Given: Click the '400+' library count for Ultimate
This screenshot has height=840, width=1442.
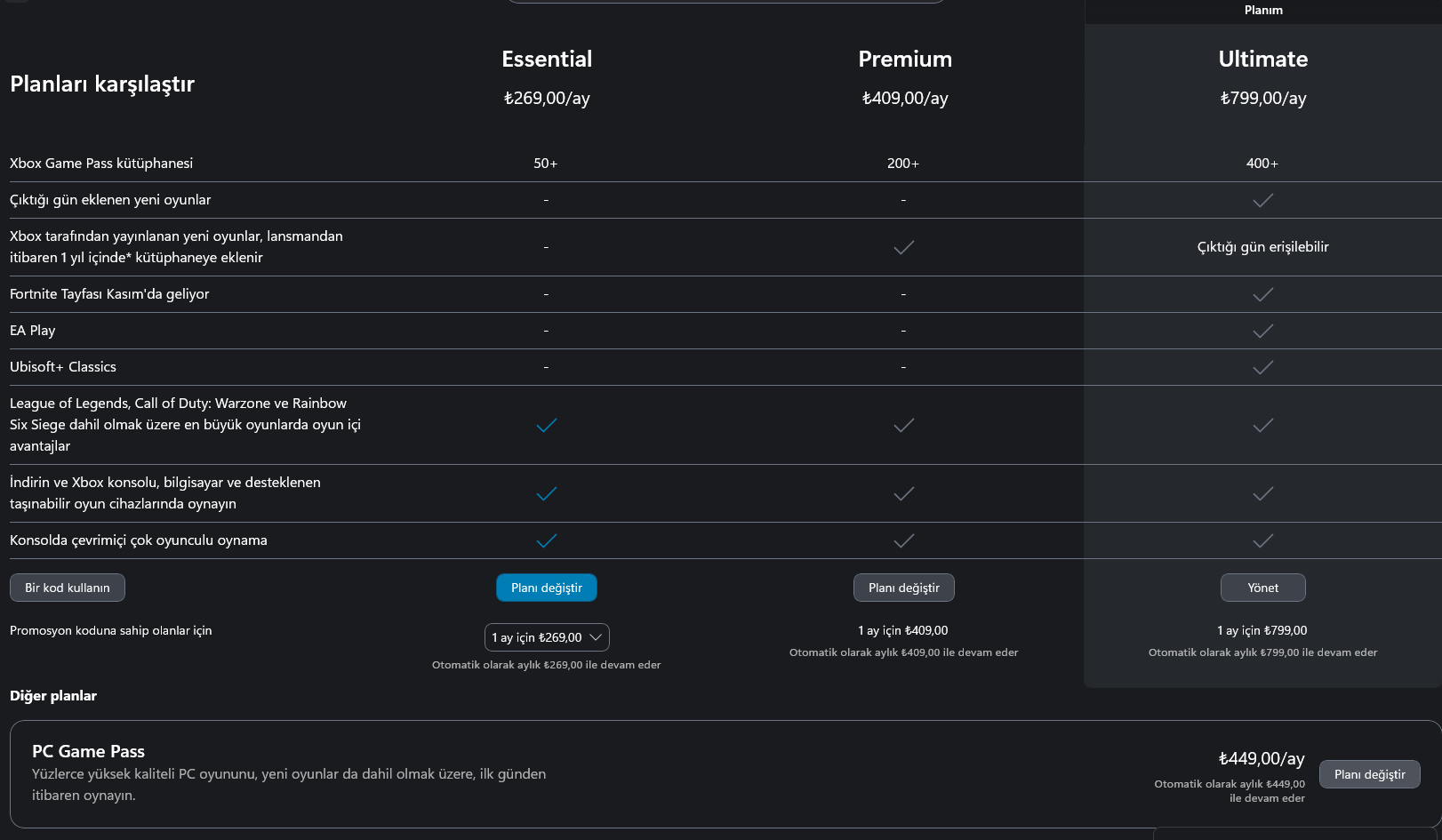Looking at the screenshot, I should pyautogui.click(x=1262, y=164).
